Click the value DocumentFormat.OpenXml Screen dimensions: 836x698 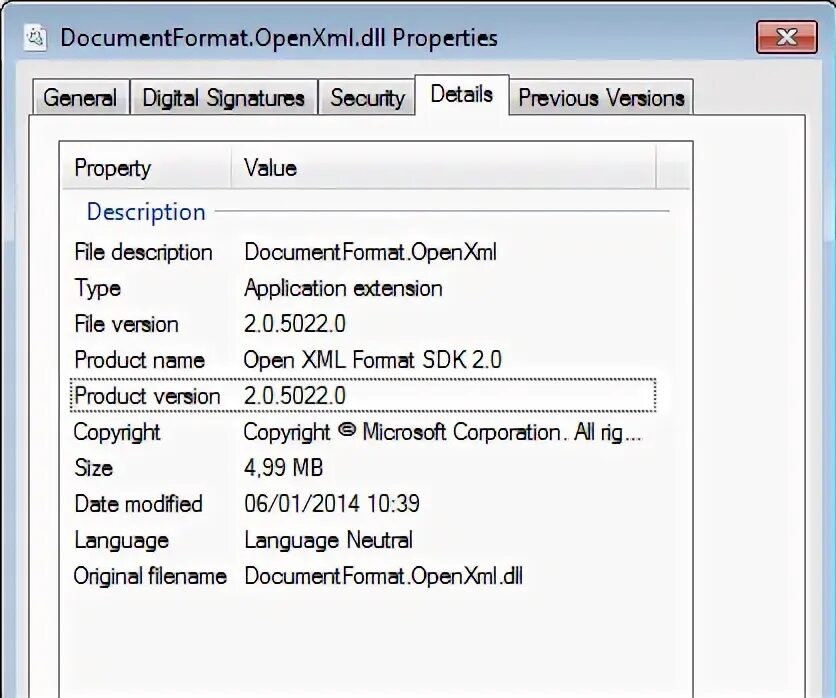pos(370,252)
